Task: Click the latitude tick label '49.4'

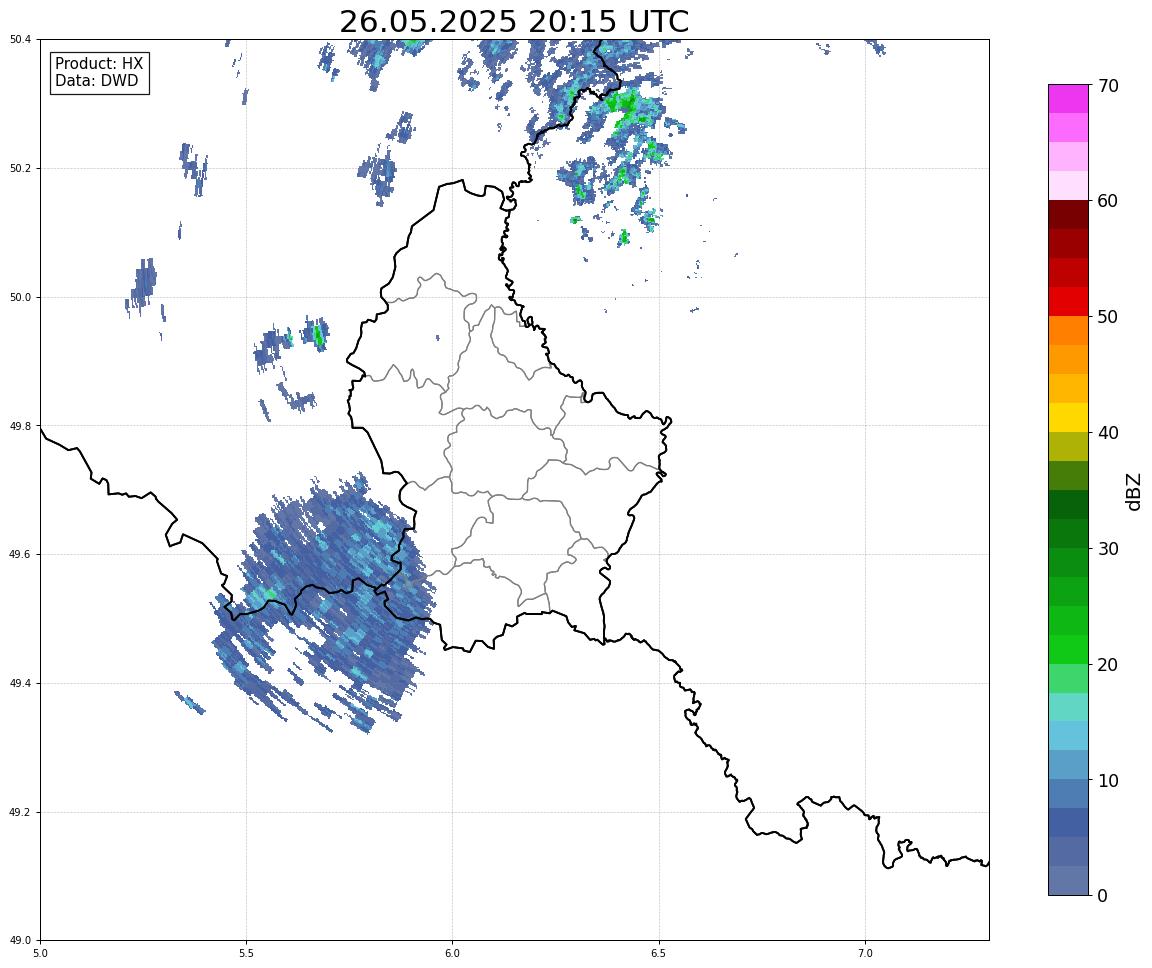Action: pyautogui.click(x=21, y=684)
